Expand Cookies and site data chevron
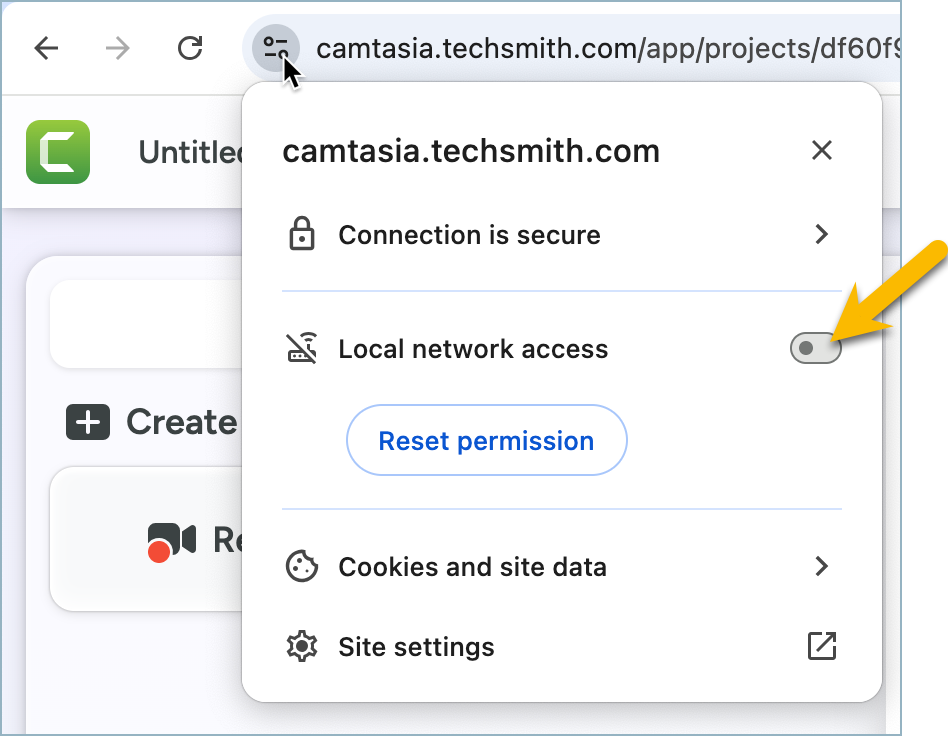 [821, 566]
